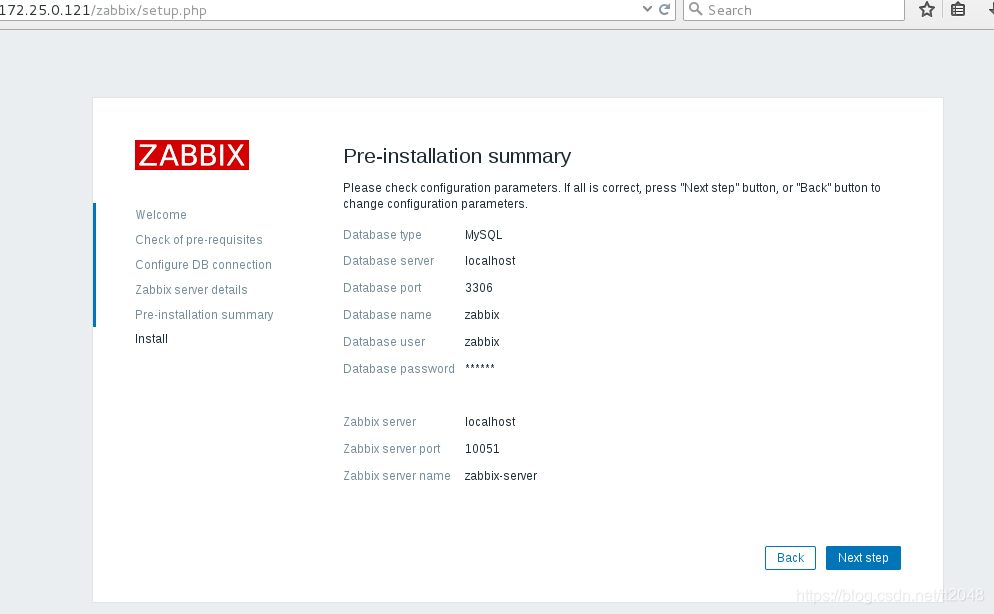Select Zabbix server details step
The width and height of the screenshot is (994, 614).
click(191, 290)
